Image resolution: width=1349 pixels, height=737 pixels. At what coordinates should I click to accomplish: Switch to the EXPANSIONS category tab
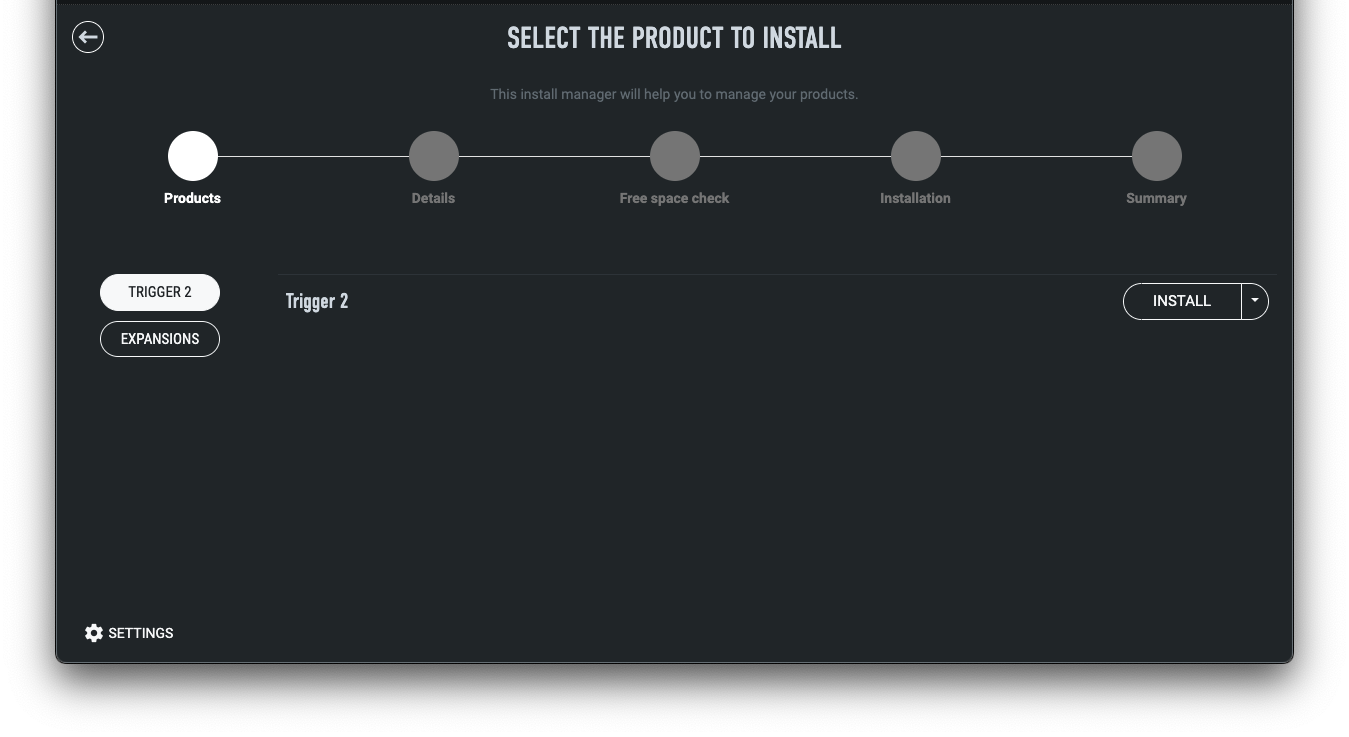160,339
